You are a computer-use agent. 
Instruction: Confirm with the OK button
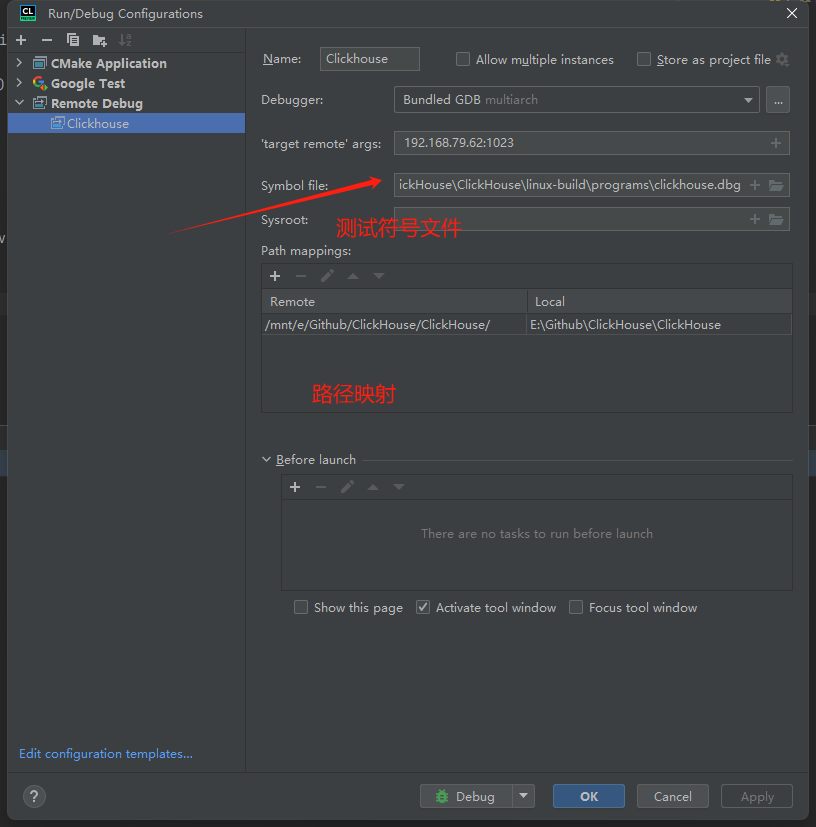[x=589, y=796]
